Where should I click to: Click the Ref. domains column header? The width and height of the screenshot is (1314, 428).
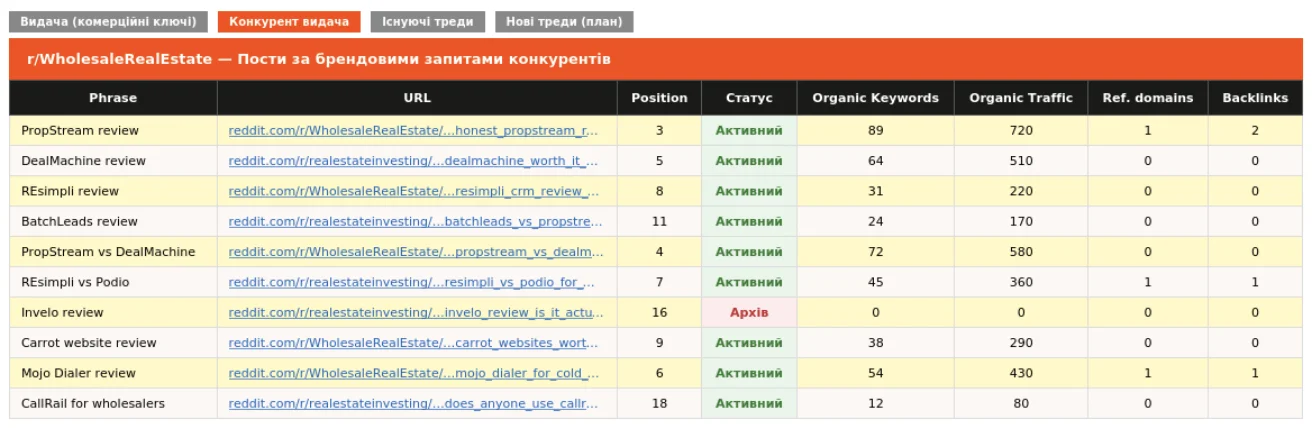(1147, 98)
